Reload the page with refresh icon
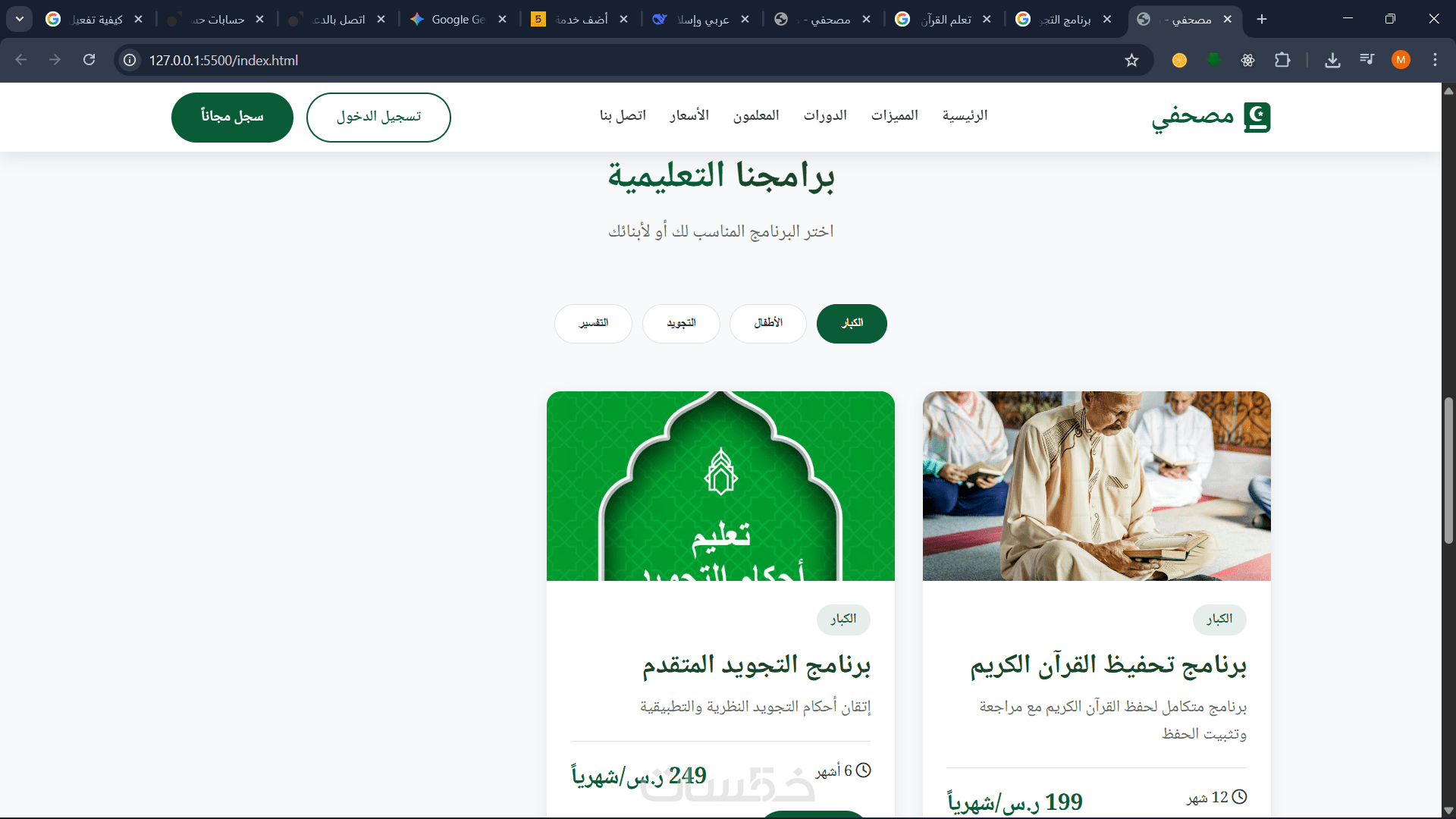This screenshot has height=819, width=1456. (x=89, y=60)
